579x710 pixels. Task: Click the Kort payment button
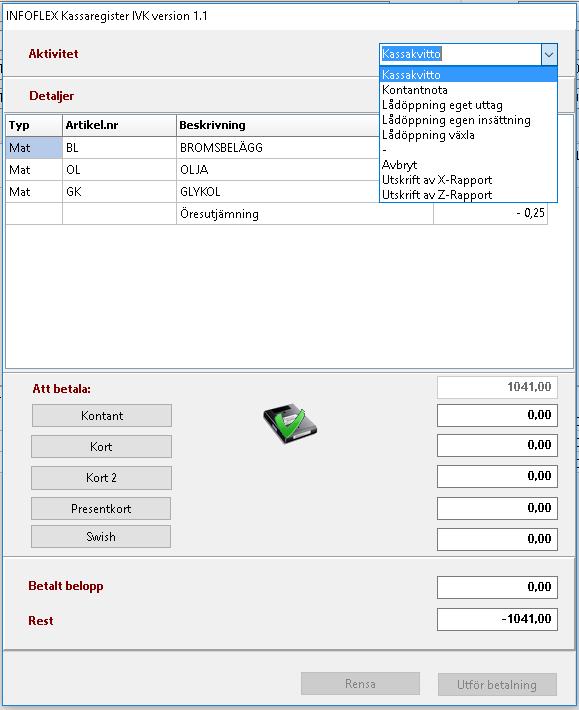[x=101, y=446]
